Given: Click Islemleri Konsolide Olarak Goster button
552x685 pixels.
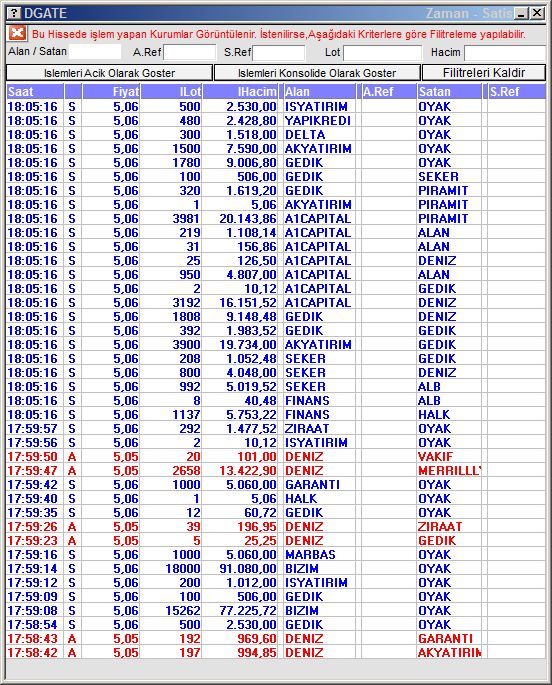Looking at the screenshot, I should coord(317,73).
